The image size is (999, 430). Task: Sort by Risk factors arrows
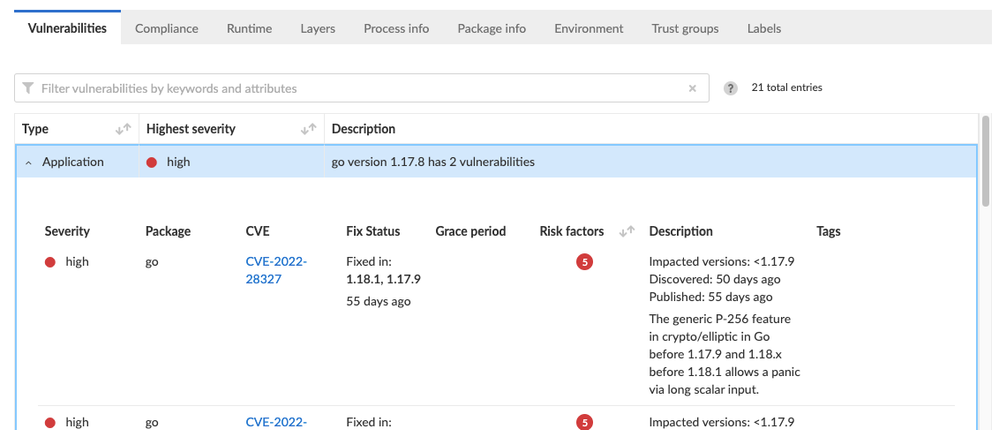point(627,231)
